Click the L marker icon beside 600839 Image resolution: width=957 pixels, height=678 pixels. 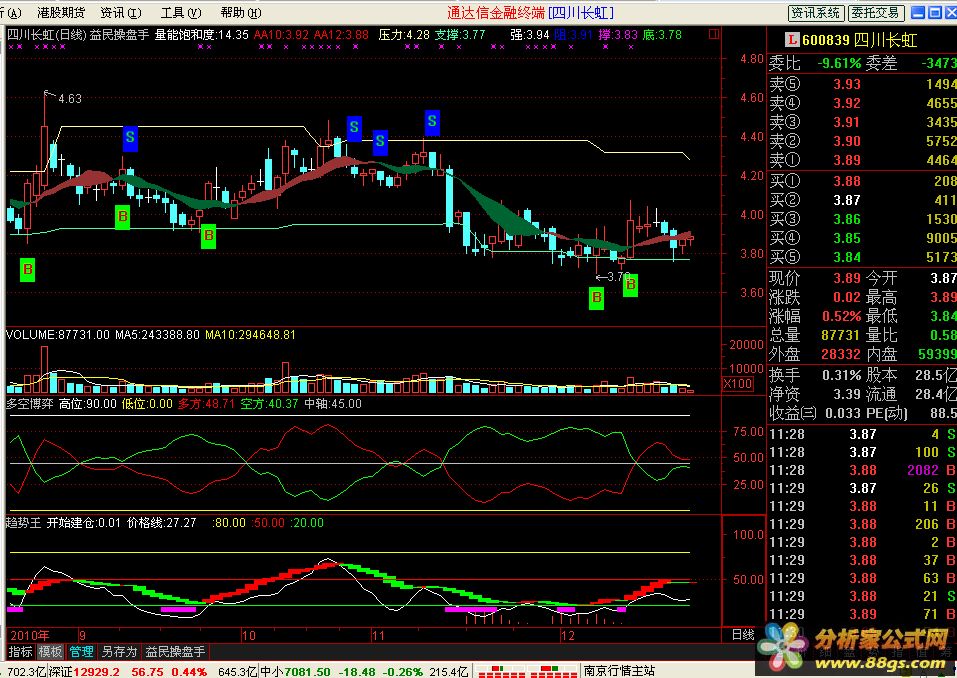(792, 40)
